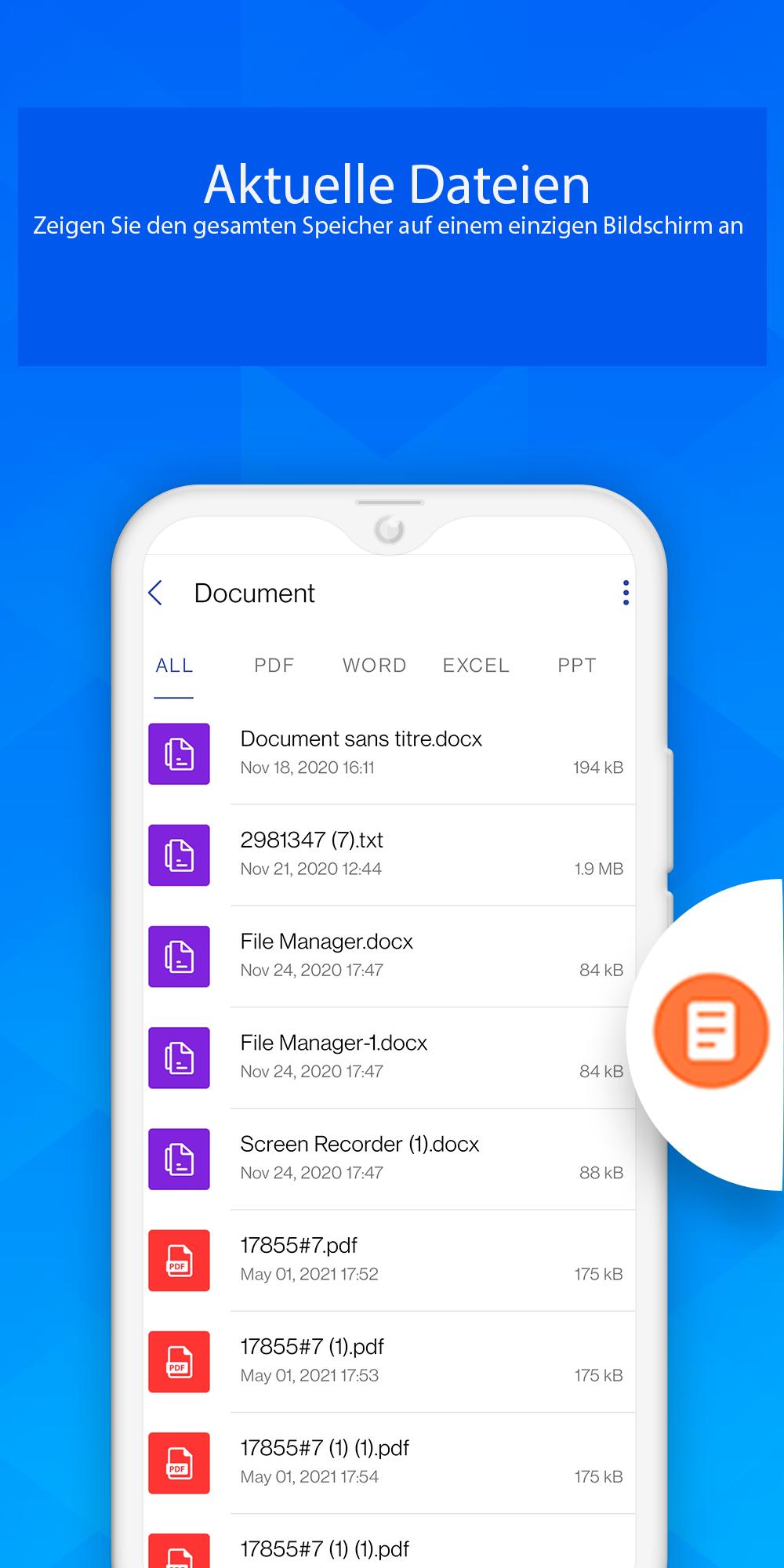Open 17855#7 (1) (1).pdf from 17:54
Image resolution: width=784 pixels, height=1568 pixels.
pos(390,1463)
